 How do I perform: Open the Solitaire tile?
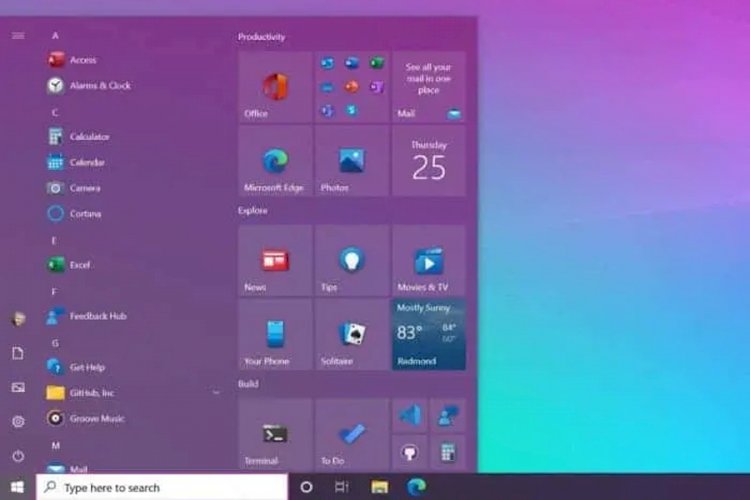pyautogui.click(x=352, y=334)
